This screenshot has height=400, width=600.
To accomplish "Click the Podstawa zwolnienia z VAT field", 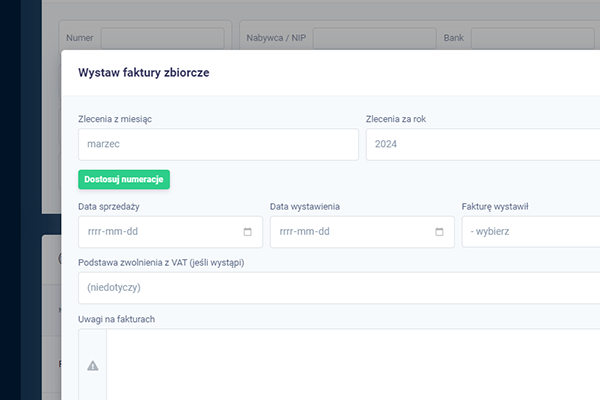I will [339, 288].
